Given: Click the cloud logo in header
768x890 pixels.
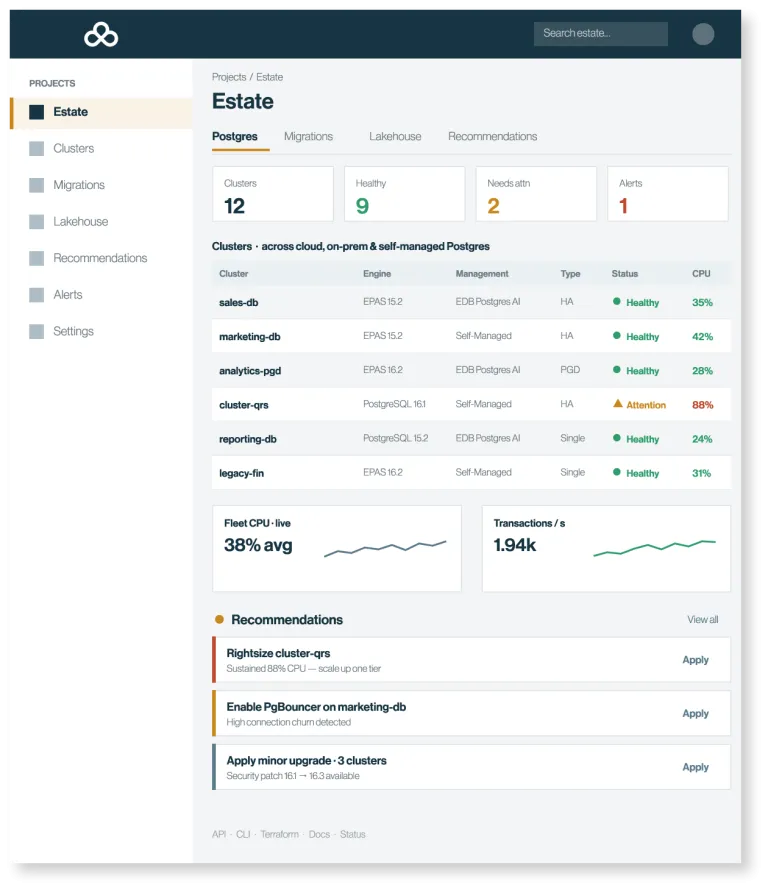Looking at the screenshot, I should pyautogui.click(x=101, y=35).
